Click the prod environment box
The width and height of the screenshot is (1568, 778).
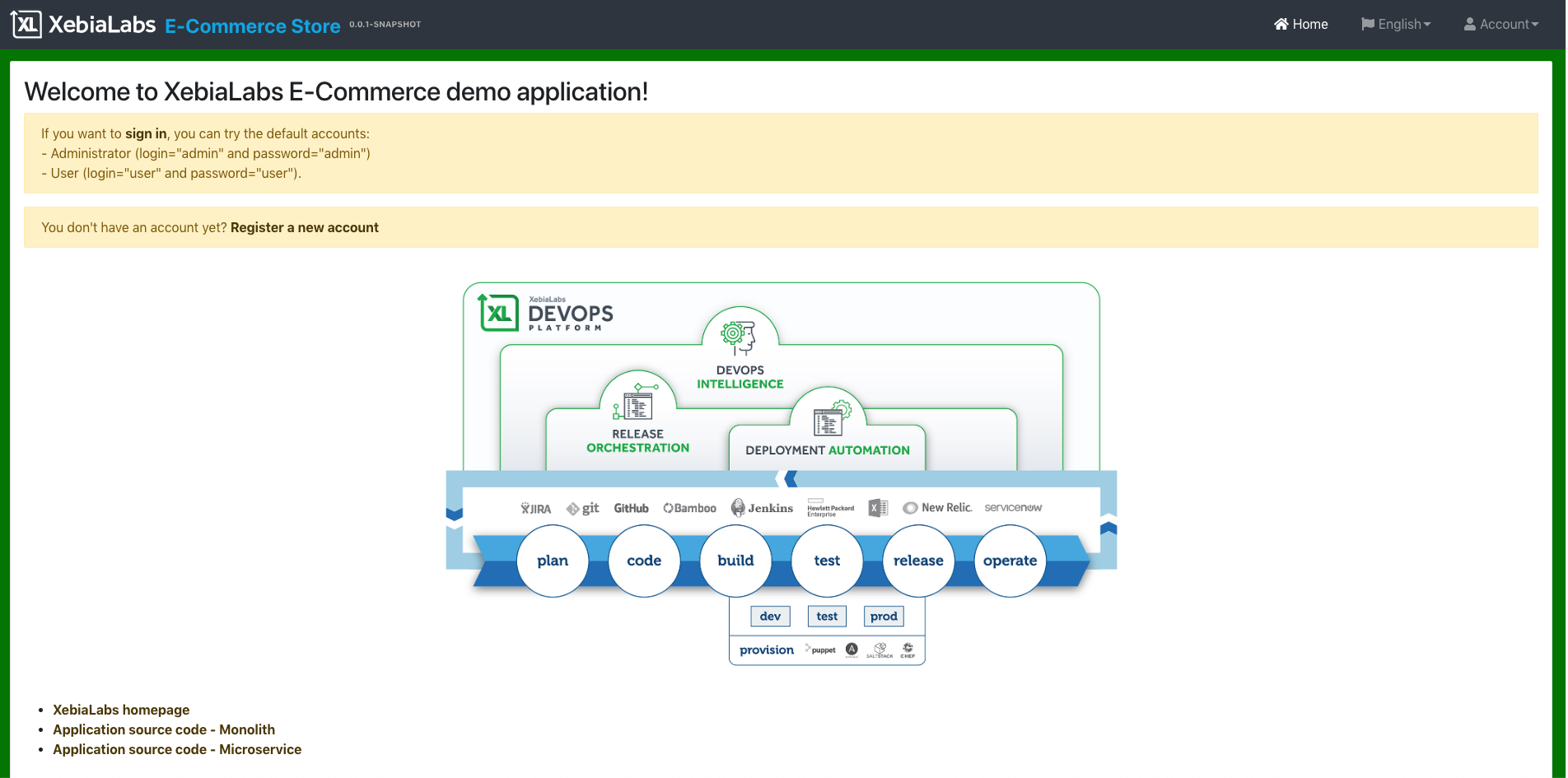click(884, 616)
